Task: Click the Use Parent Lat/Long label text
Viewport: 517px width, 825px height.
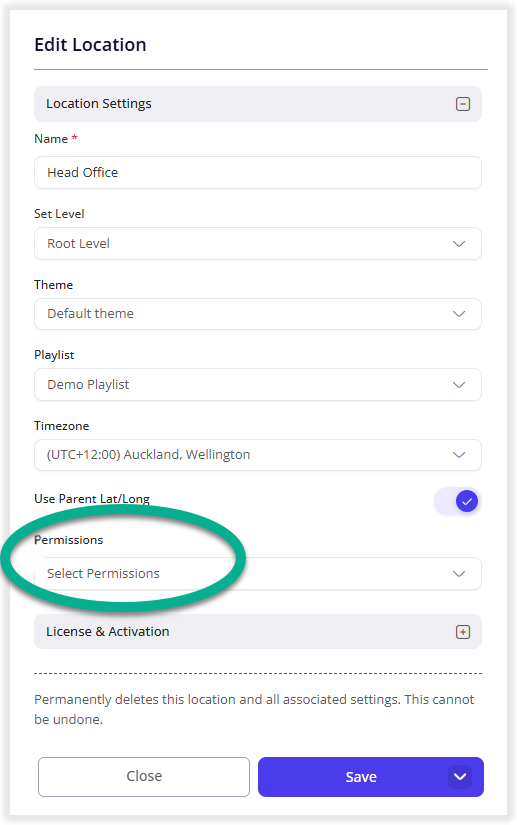Action: [x=92, y=499]
